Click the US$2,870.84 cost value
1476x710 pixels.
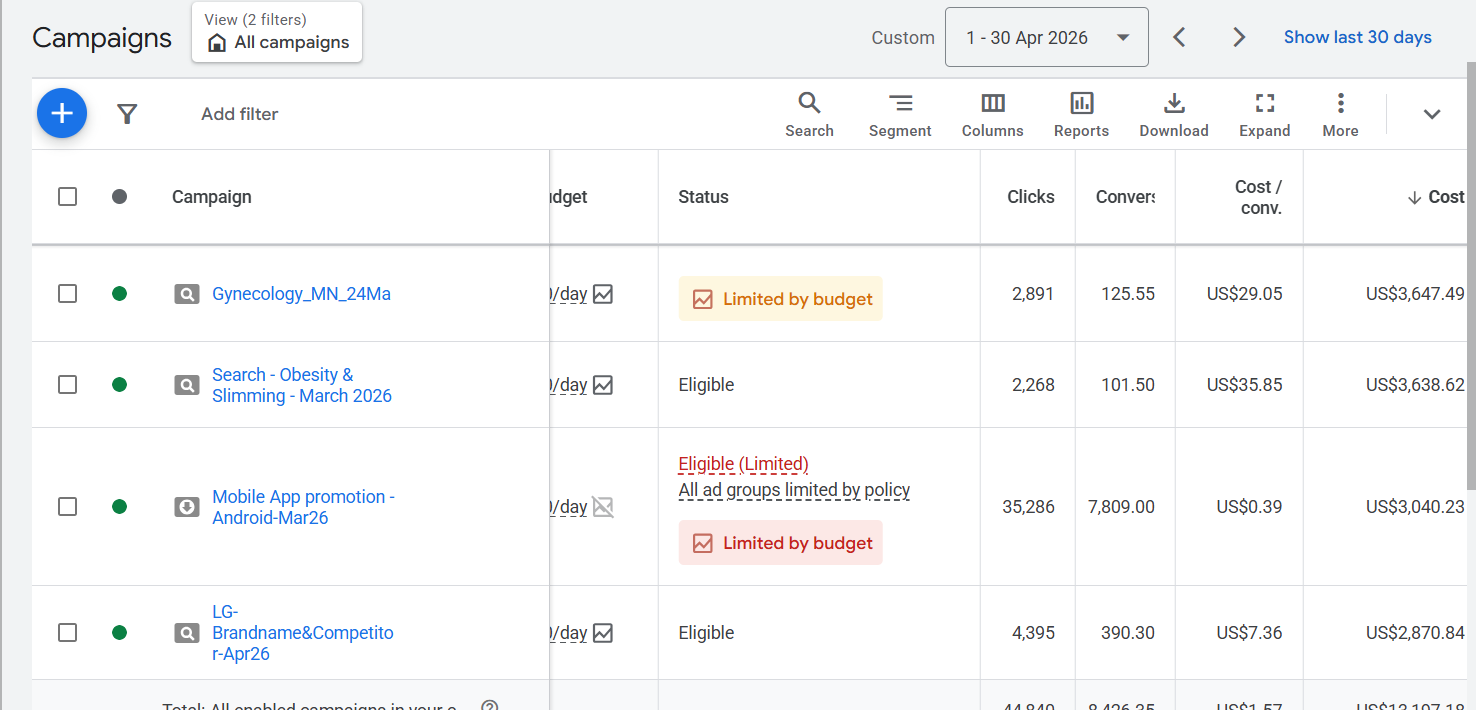[x=1415, y=633]
